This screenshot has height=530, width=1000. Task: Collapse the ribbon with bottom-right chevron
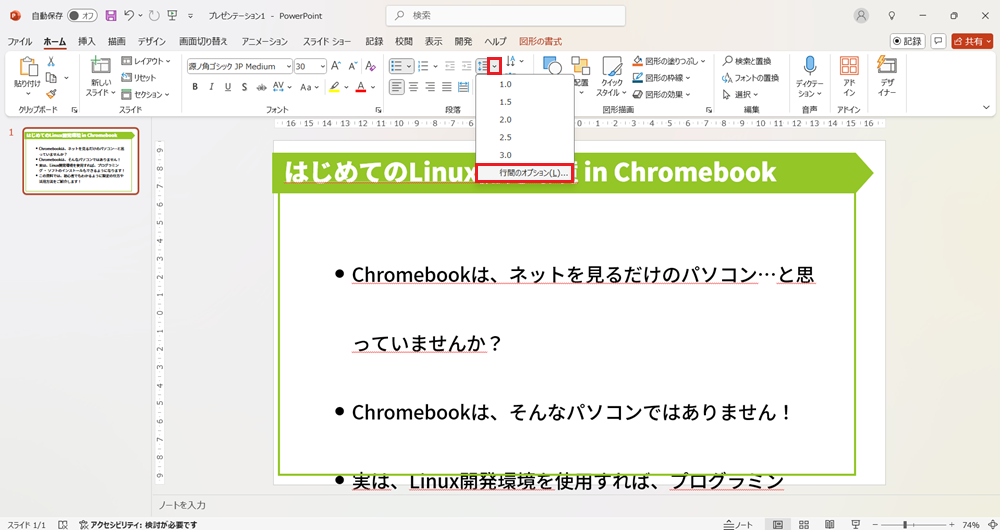click(x=987, y=107)
